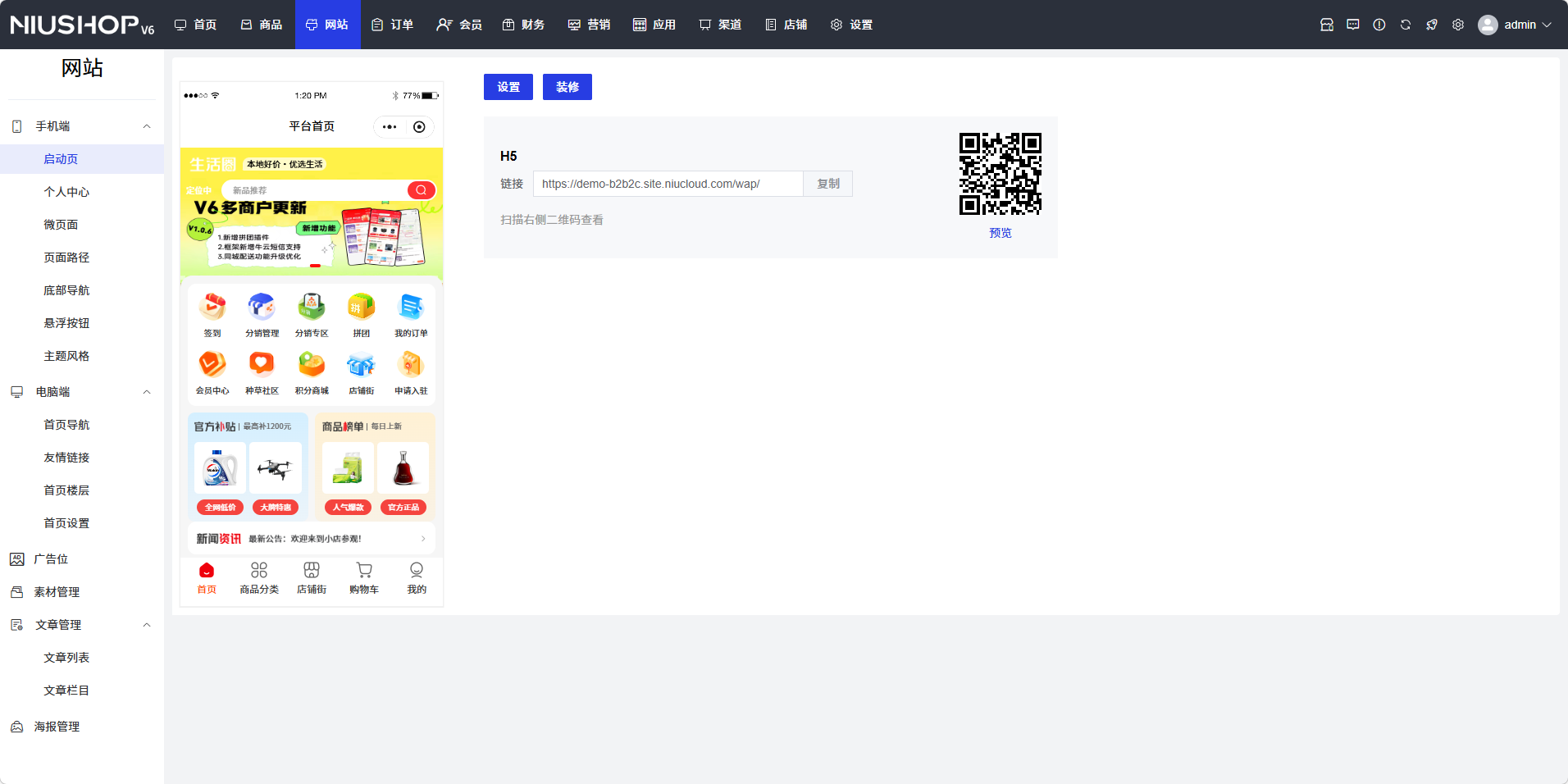This screenshot has width=1568, height=784.
Task: Open the 店铺 top navigation menu
Action: (786, 25)
